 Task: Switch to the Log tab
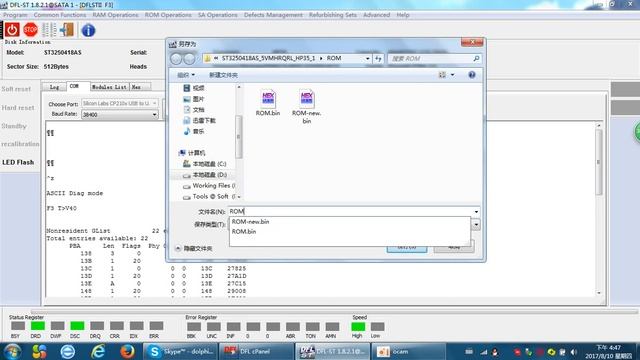point(54,87)
